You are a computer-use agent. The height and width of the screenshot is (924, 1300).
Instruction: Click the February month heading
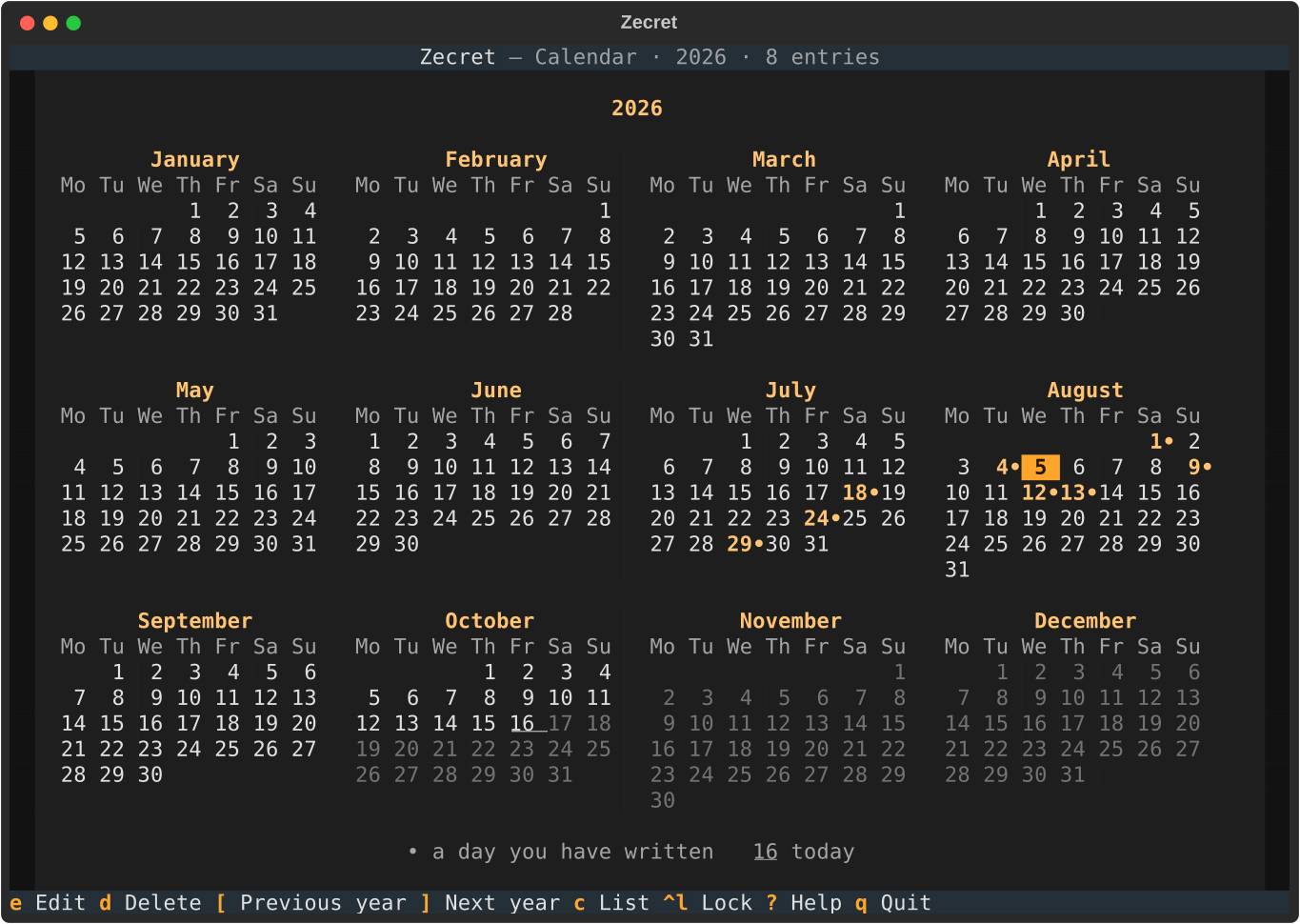(496, 159)
